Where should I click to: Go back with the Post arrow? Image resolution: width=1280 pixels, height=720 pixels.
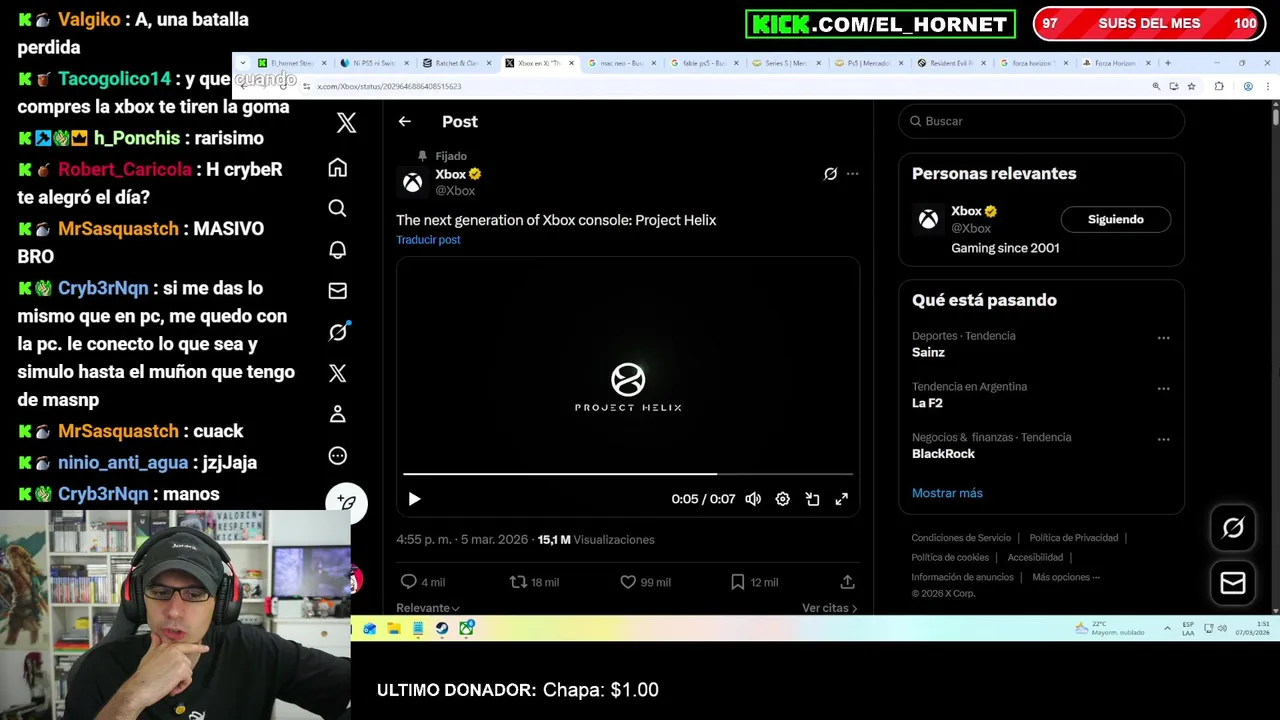pyautogui.click(x=404, y=121)
